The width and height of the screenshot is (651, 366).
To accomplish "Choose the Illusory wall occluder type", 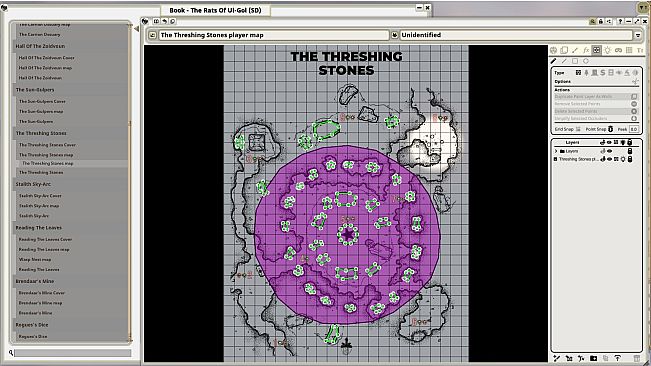I will tap(619, 73).
